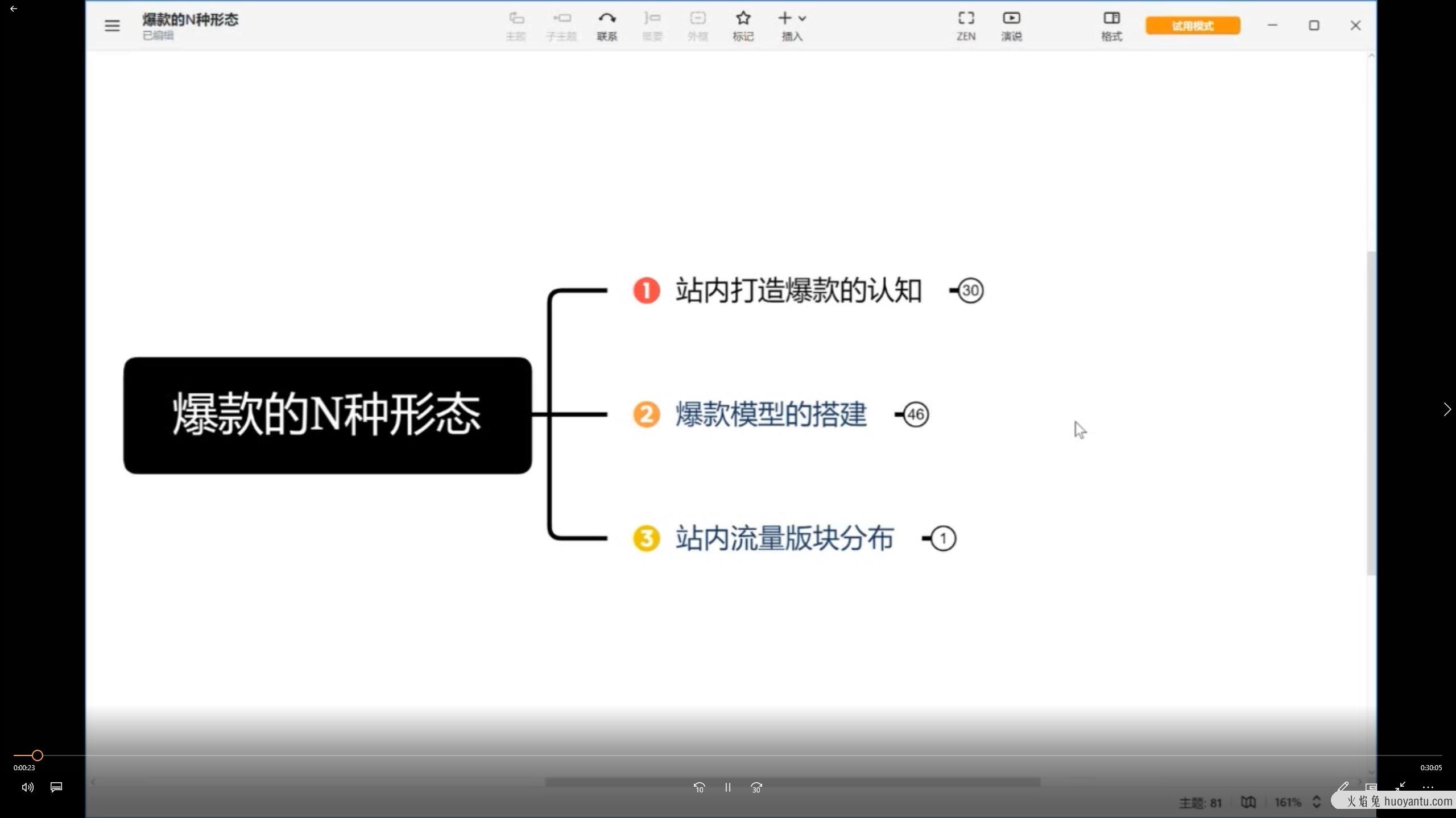
Task: Adjust zoom with the 161% stepper arrows
Action: pyautogui.click(x=1316, y=802)
